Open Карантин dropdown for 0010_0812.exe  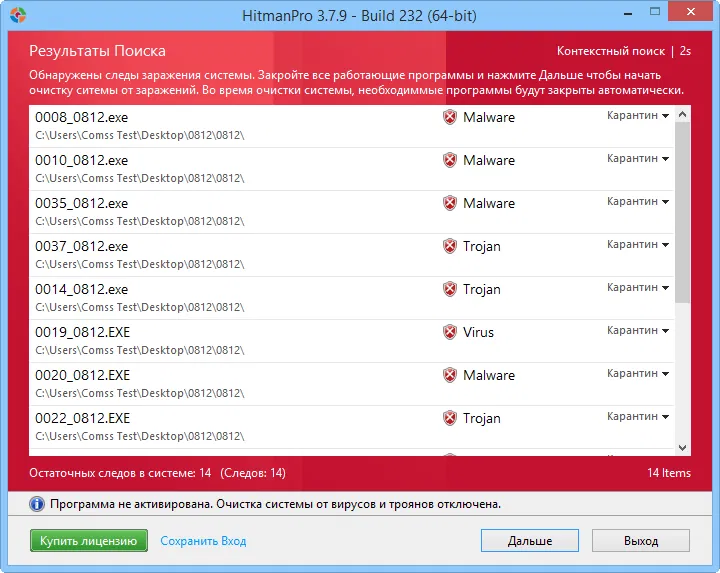(x=638, y=158)
